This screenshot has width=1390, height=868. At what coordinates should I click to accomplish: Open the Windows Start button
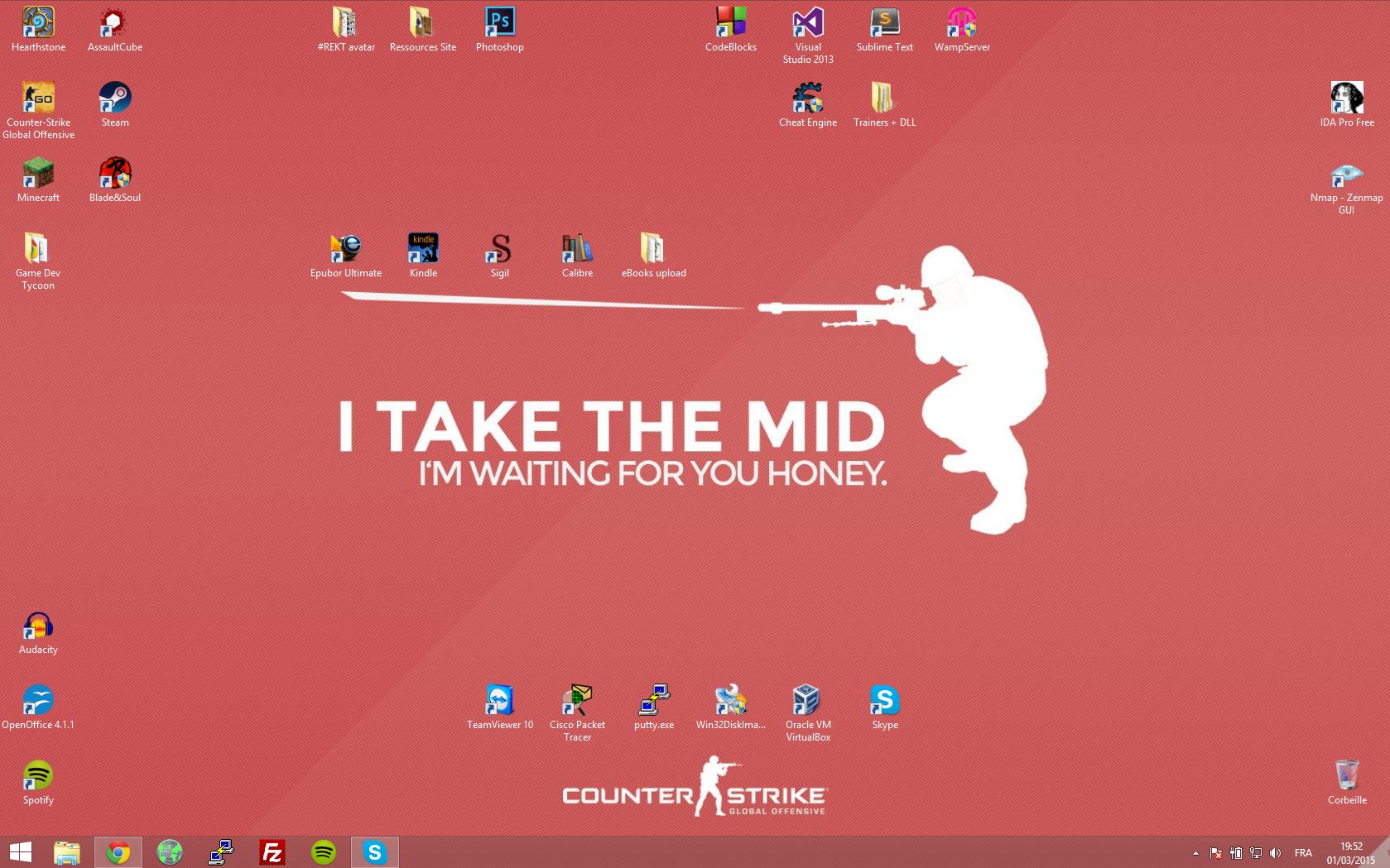click(x=21, y=852)
